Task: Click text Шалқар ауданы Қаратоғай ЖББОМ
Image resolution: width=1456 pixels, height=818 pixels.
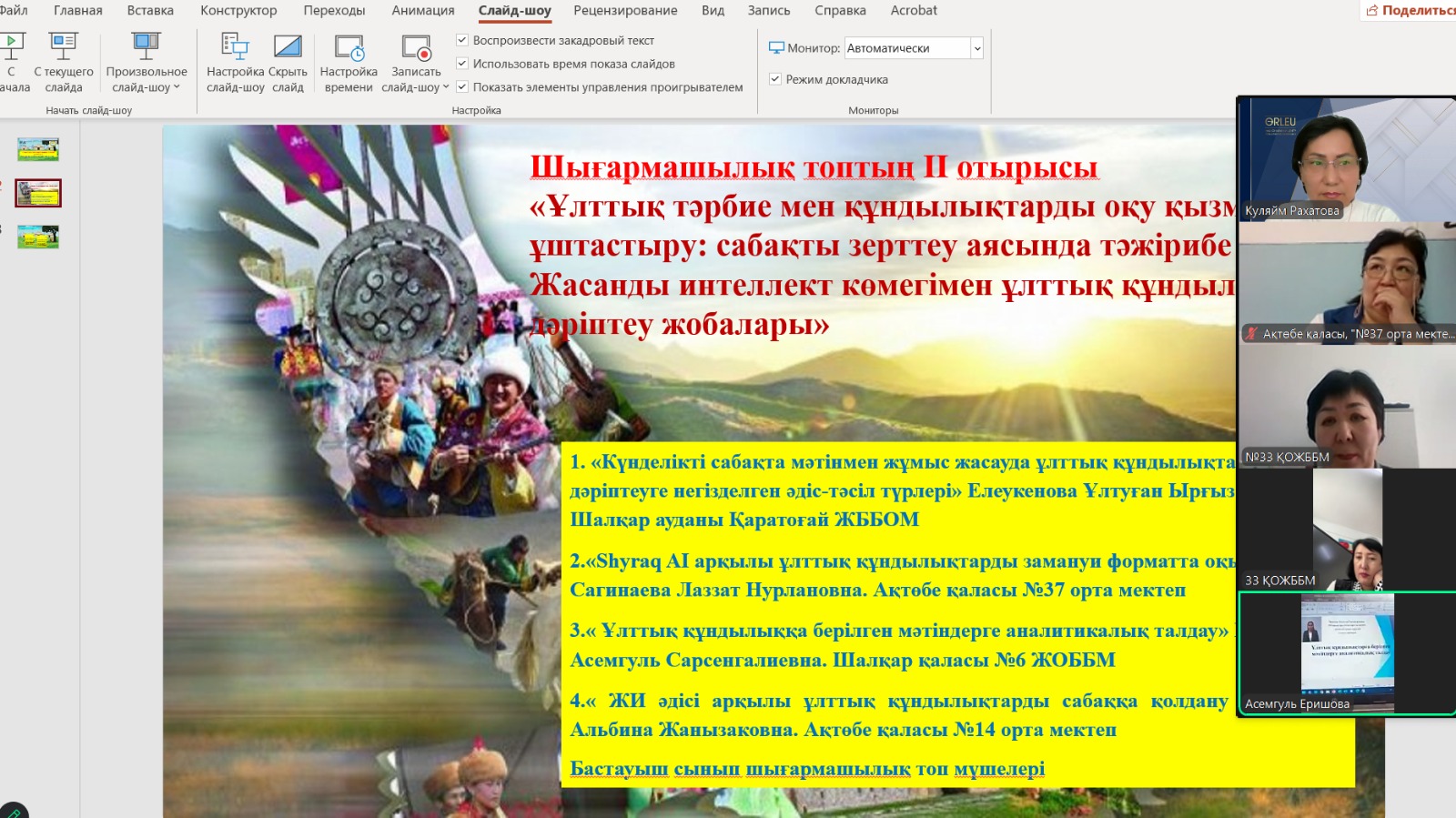Action: [x=744, y=520]
